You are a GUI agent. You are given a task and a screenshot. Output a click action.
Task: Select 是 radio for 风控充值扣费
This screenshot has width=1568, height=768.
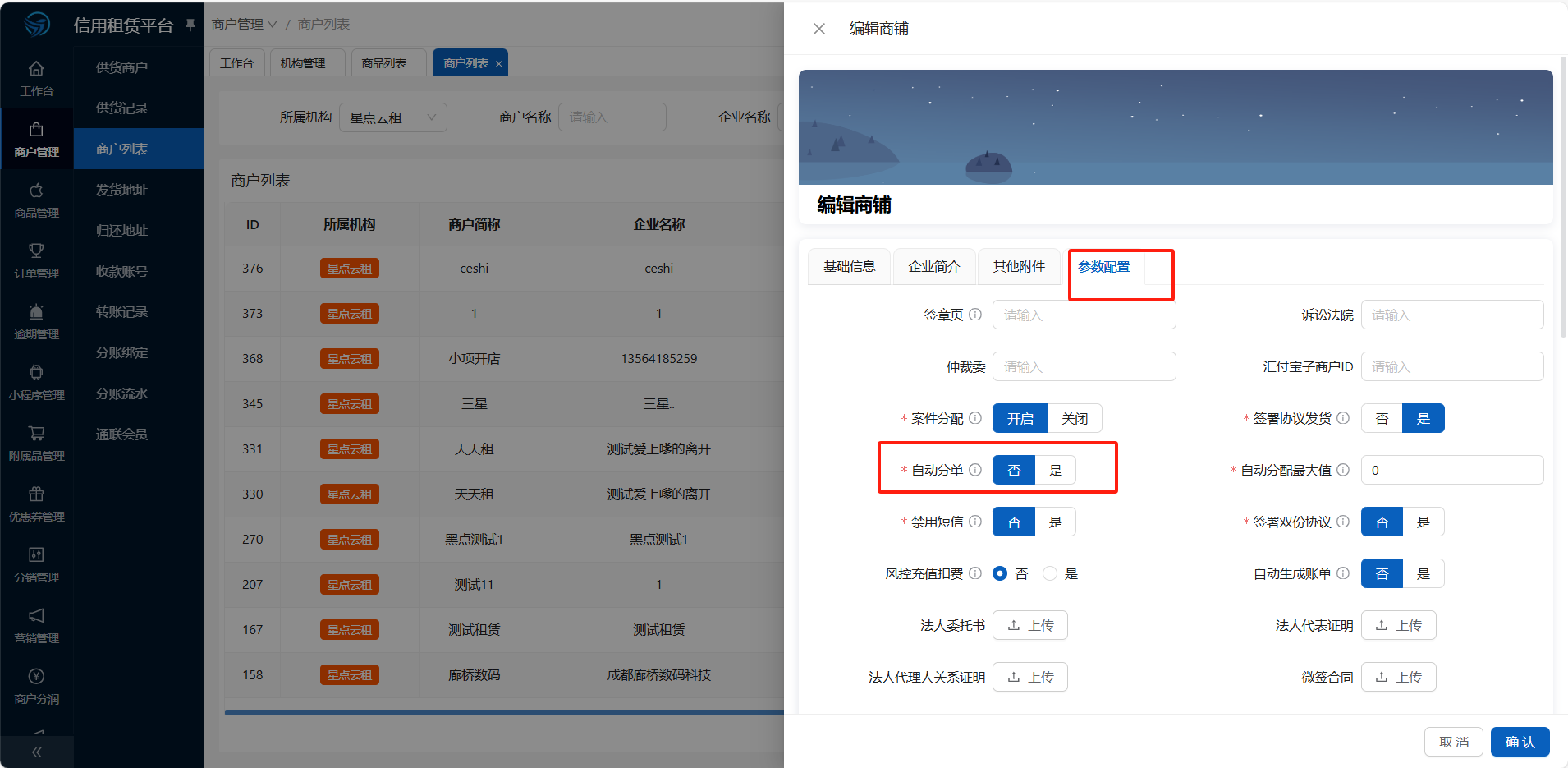click(1050, 573)
